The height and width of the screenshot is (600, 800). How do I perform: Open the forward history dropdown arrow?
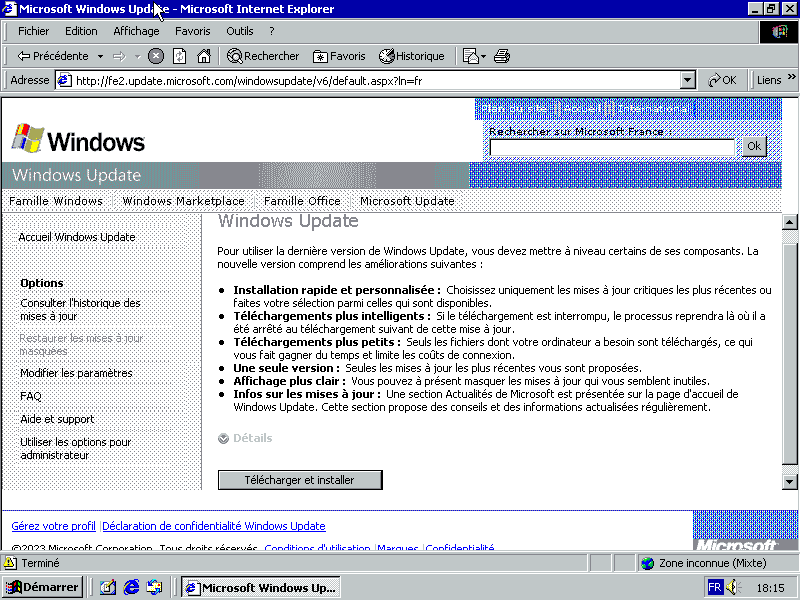pos(137,56)
